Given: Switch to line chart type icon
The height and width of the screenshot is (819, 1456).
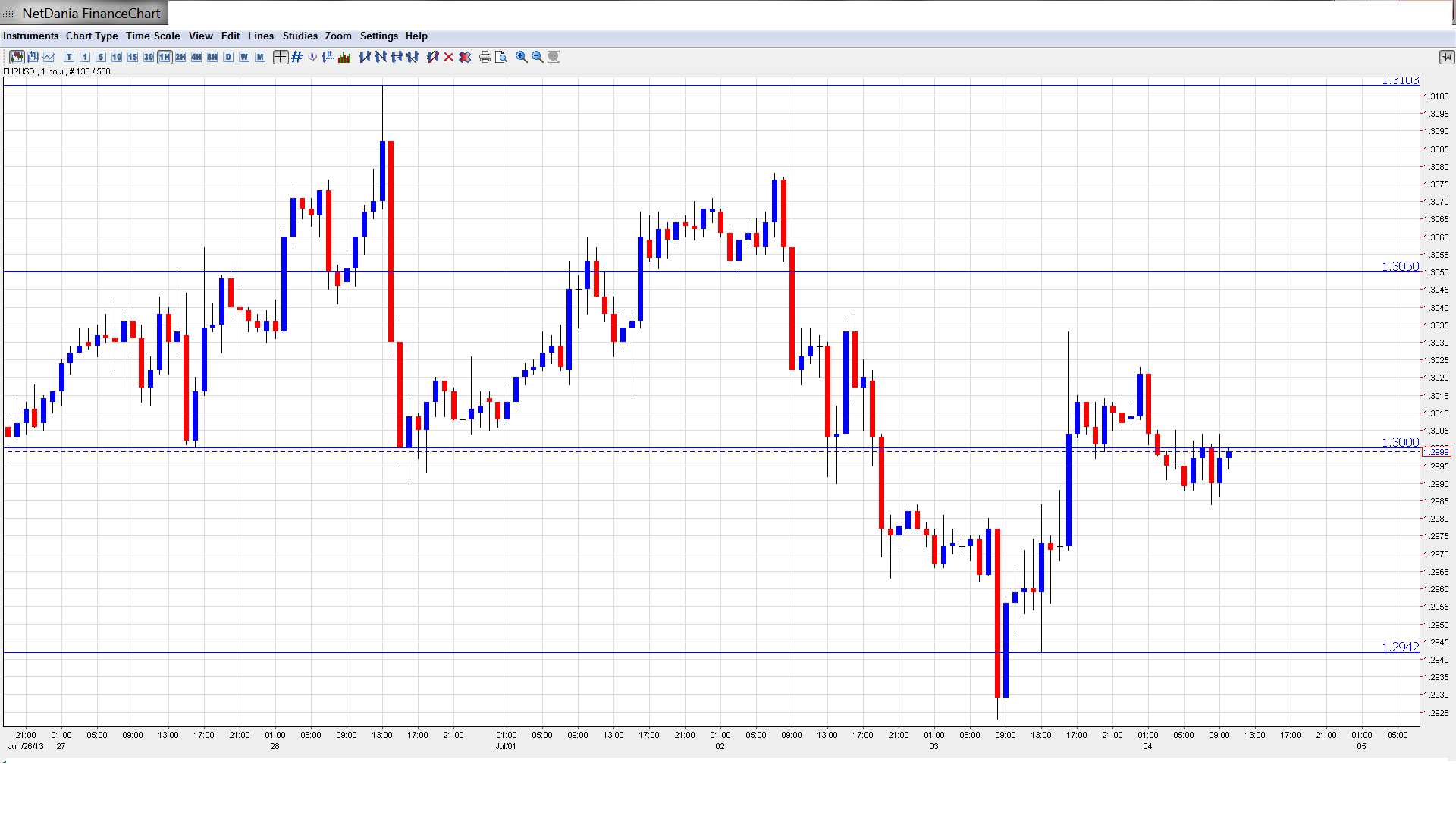Looking at the screenshot, I should (x=49, y=57).
